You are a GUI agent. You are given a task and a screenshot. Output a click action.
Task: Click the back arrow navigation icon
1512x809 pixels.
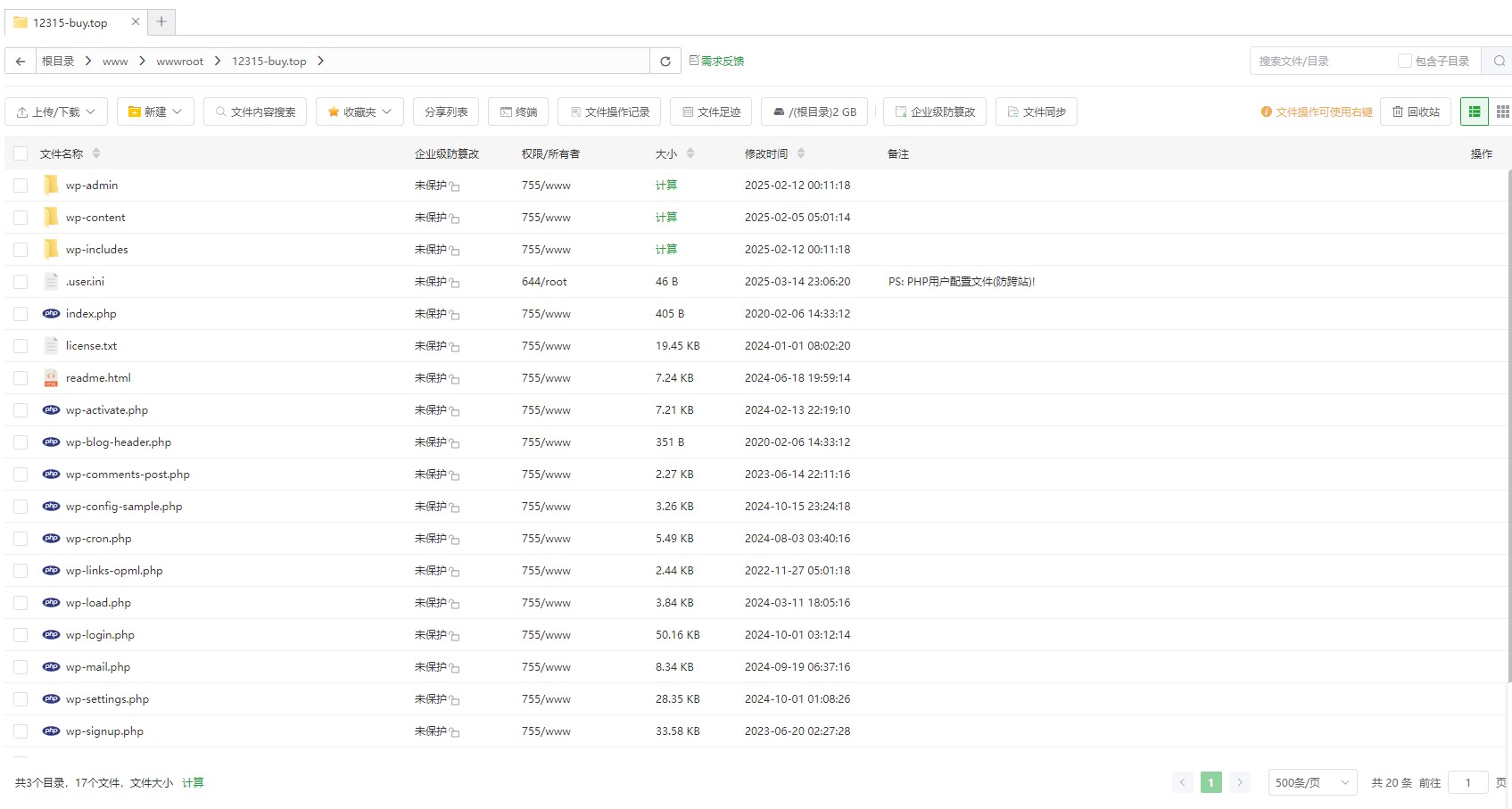click(21, 61)
